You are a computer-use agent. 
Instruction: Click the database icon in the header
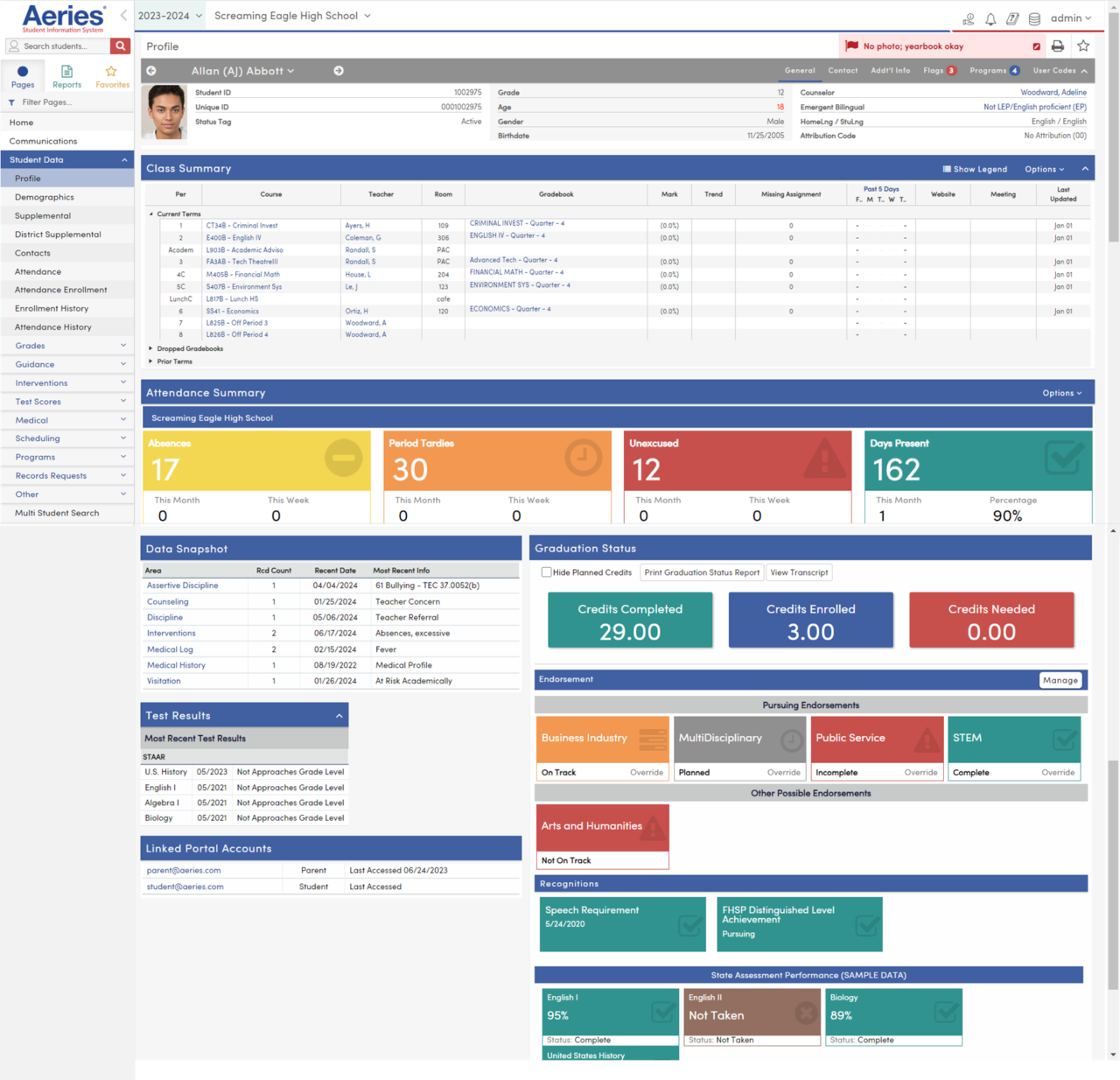[1034, 18]
